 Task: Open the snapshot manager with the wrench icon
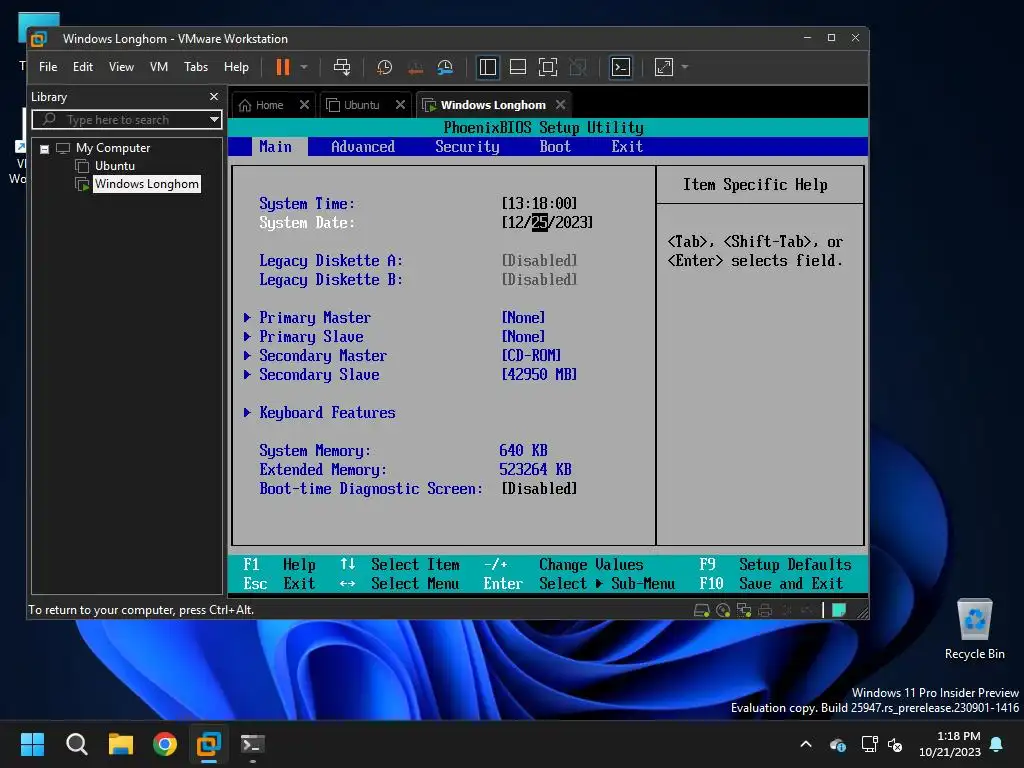(445, 67)
